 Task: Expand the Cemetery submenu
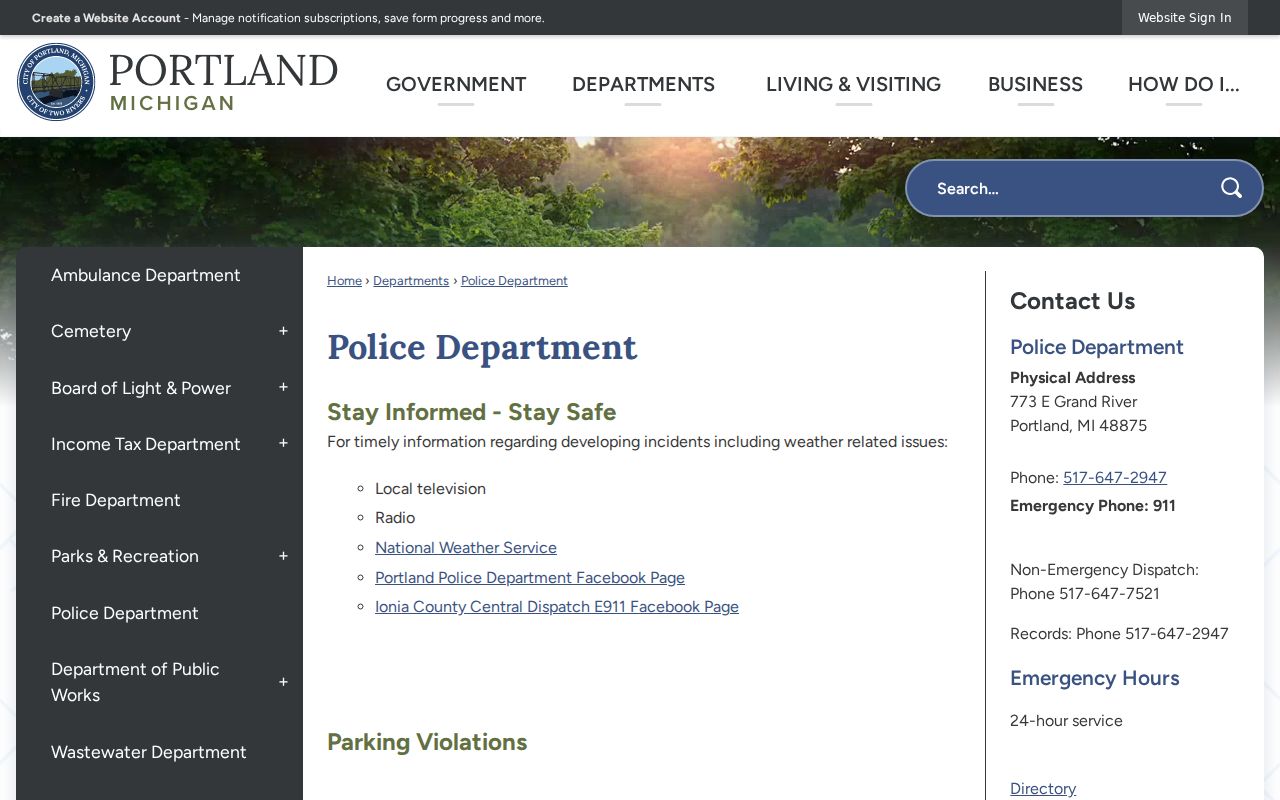(x=283, y=331)
